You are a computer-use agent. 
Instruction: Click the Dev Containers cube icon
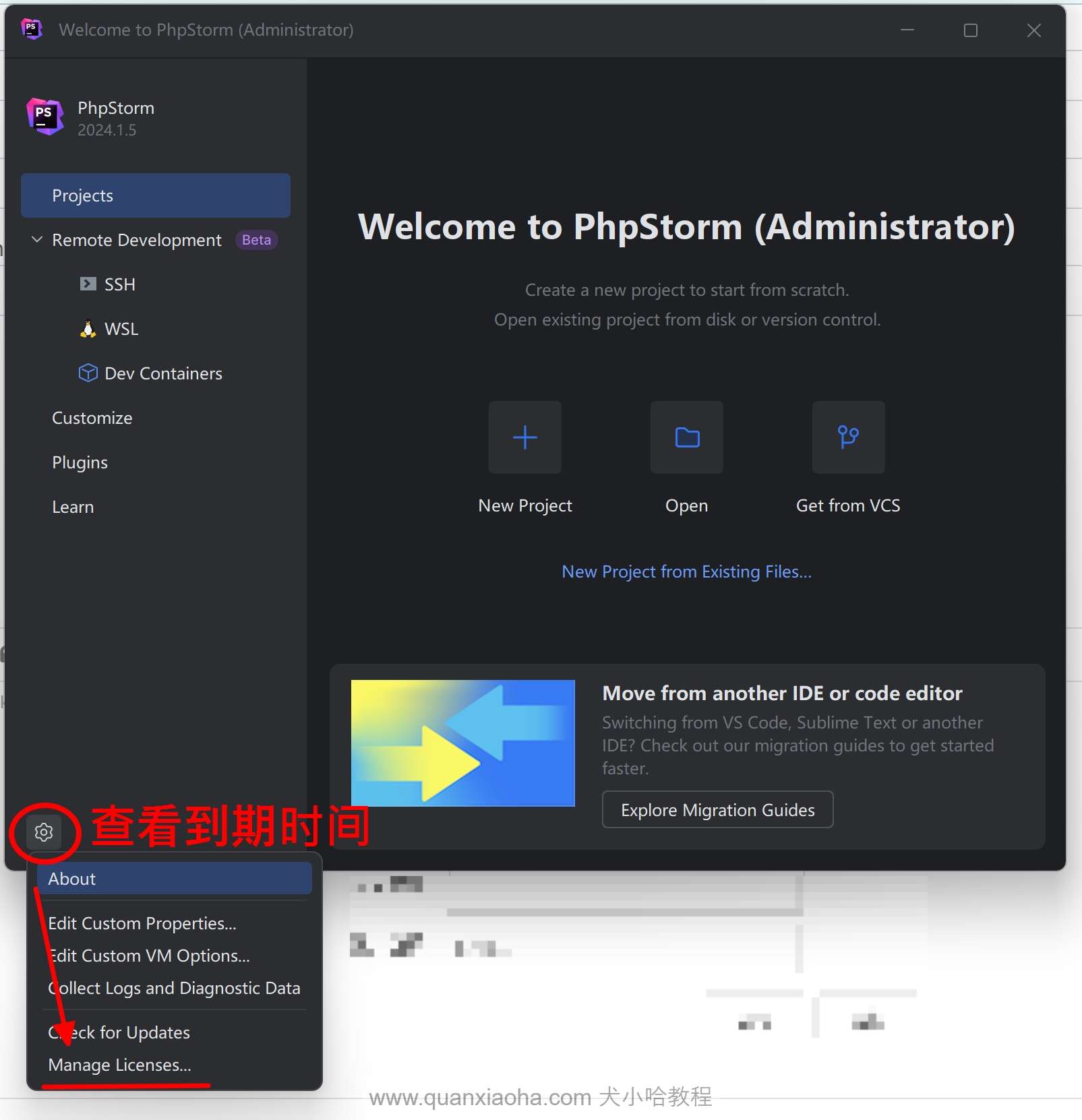pyautogui.click(x=88, y=373)
